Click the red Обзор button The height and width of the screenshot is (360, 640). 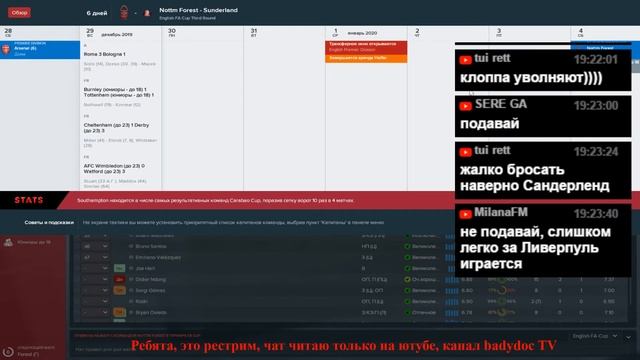click(19, 13)
